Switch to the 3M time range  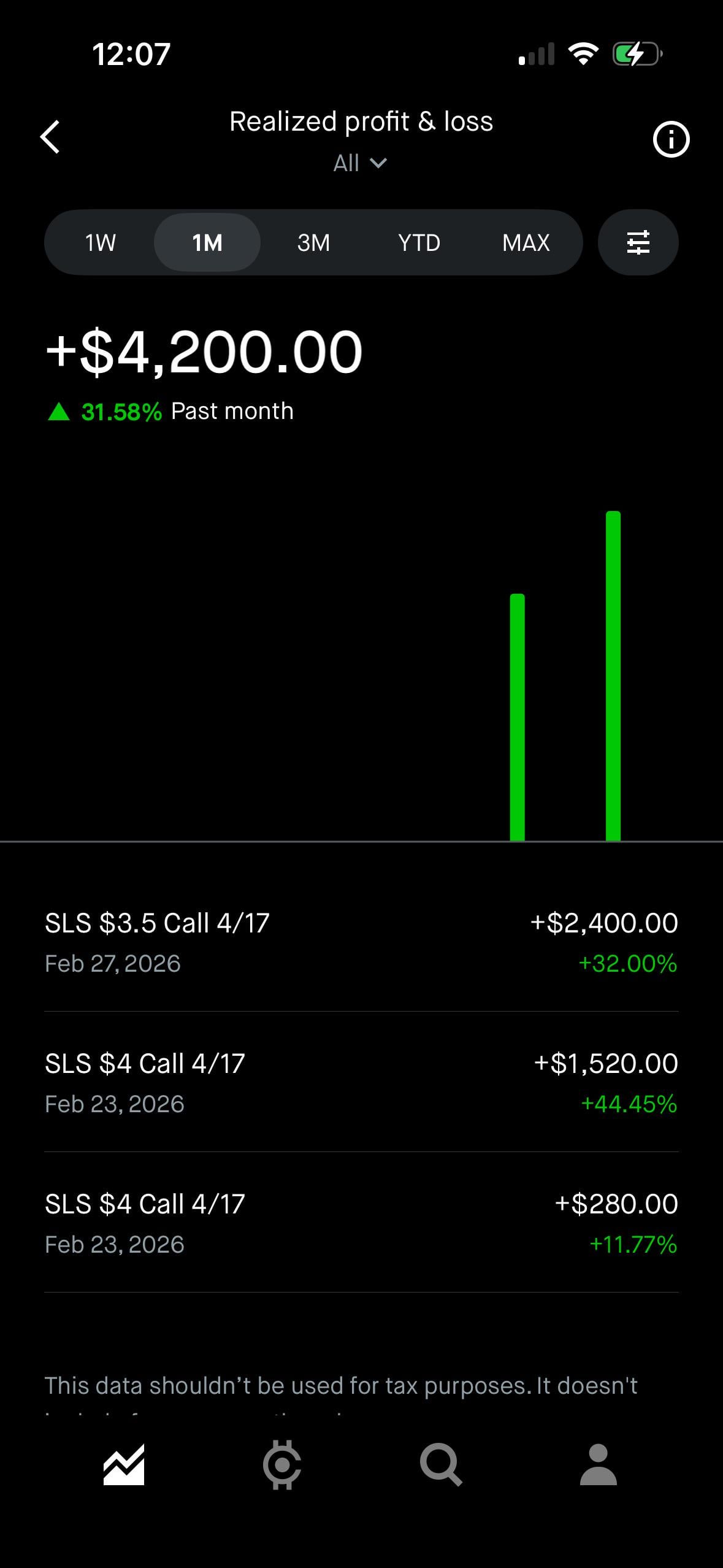313,243
